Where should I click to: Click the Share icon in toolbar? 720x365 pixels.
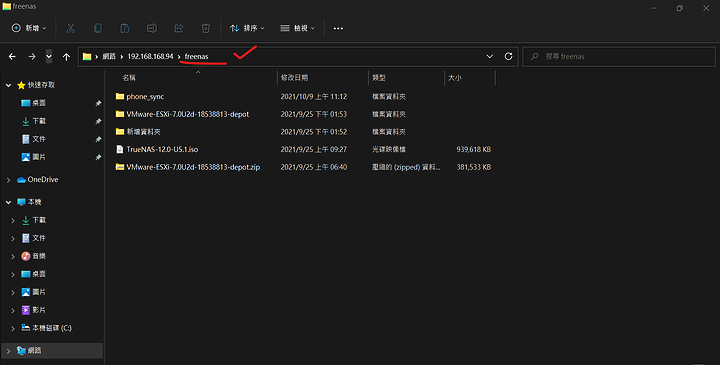(179, 28)
